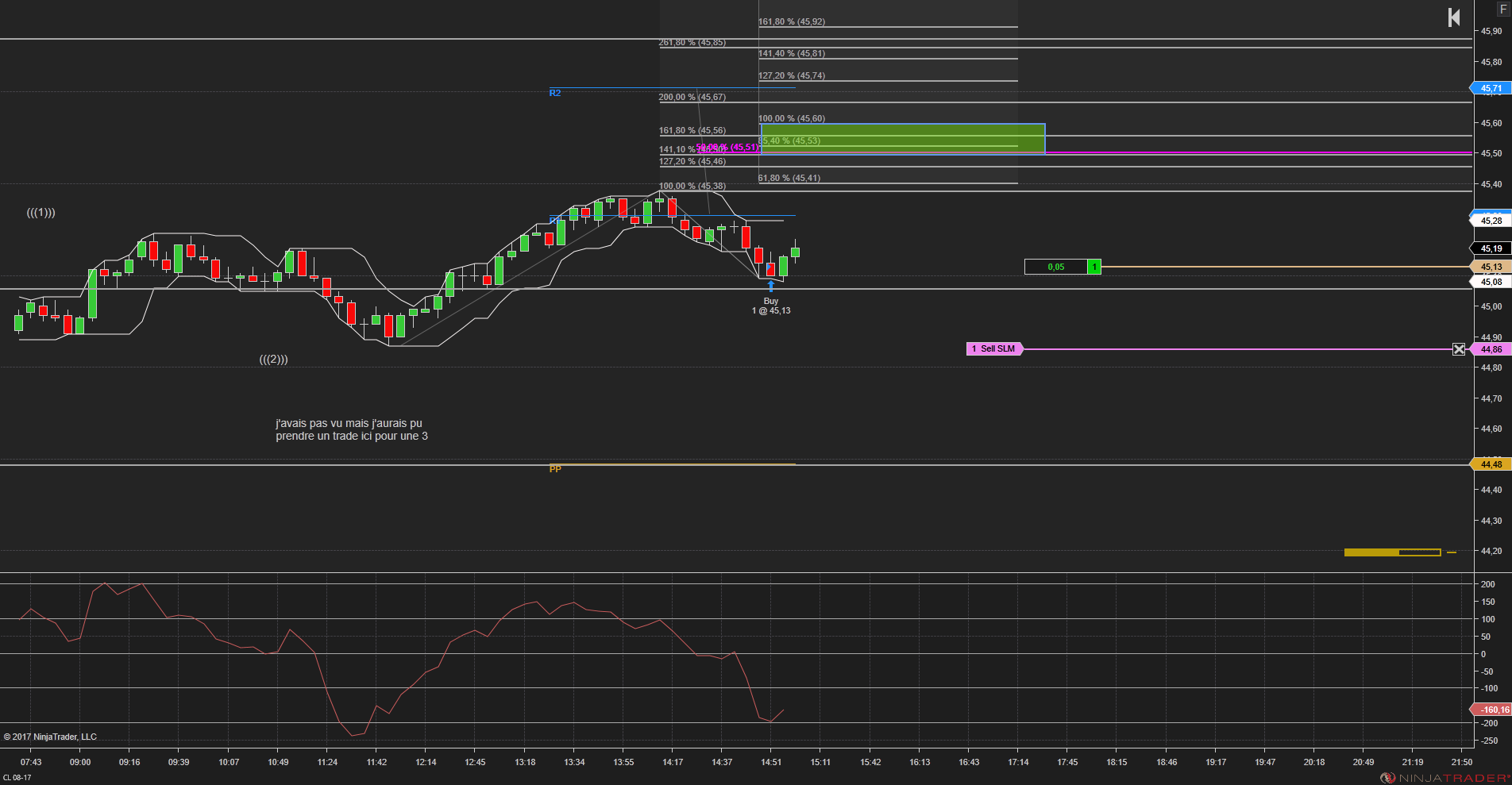
Task: Click the green position quantity box '1'
Action: click(x=1094, y=267)
